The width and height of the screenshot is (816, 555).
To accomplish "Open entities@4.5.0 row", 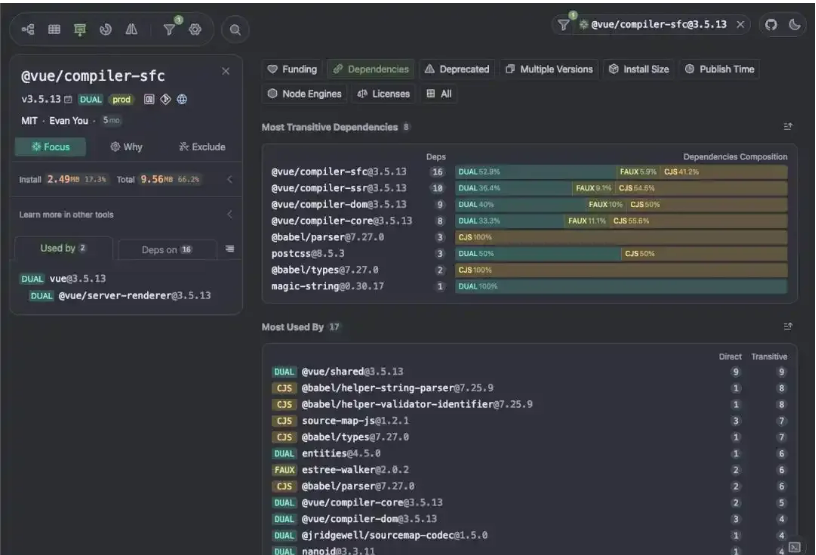I will [x=341, y=453].
